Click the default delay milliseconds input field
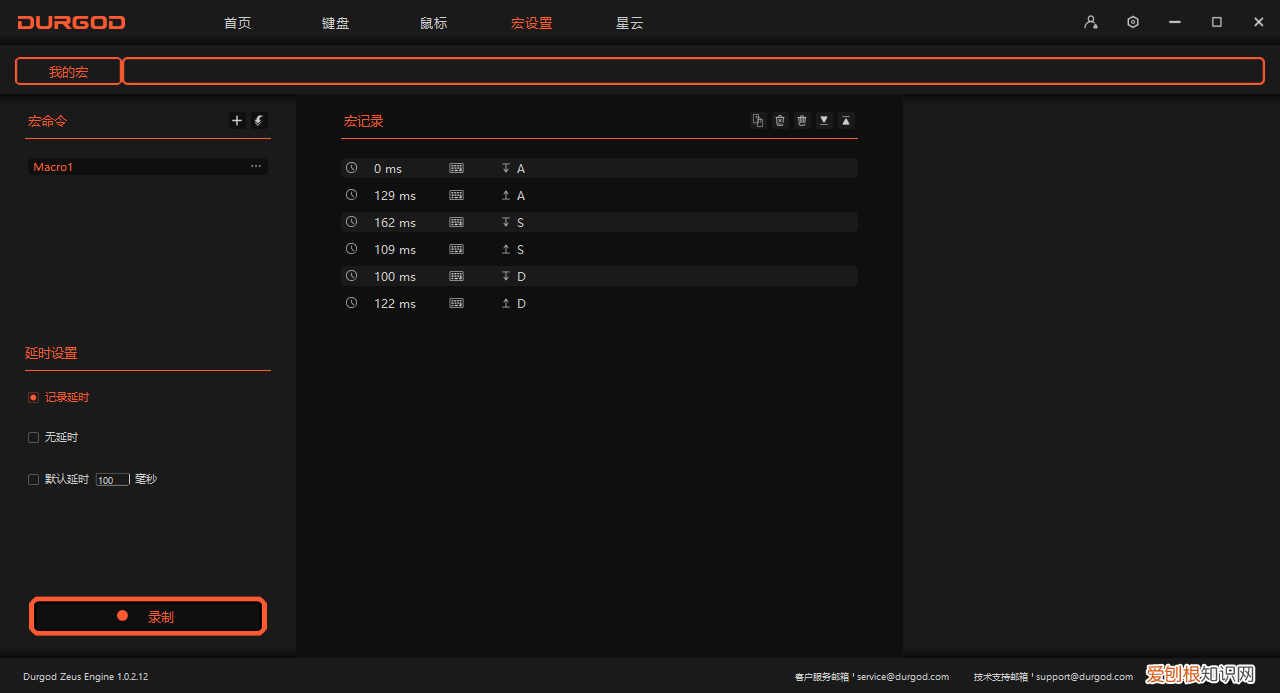This screenshot has width=1280, height=693. [x=111, y=479]
